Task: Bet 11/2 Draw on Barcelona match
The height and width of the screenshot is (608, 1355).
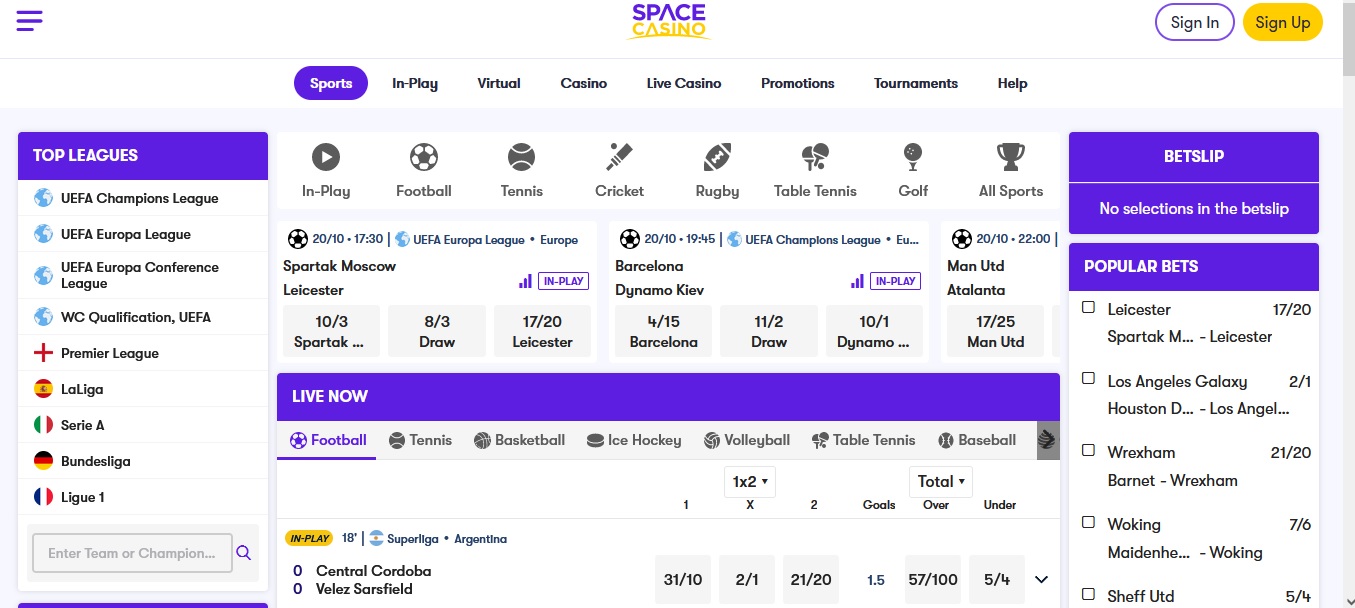Action: coord(769,331)
